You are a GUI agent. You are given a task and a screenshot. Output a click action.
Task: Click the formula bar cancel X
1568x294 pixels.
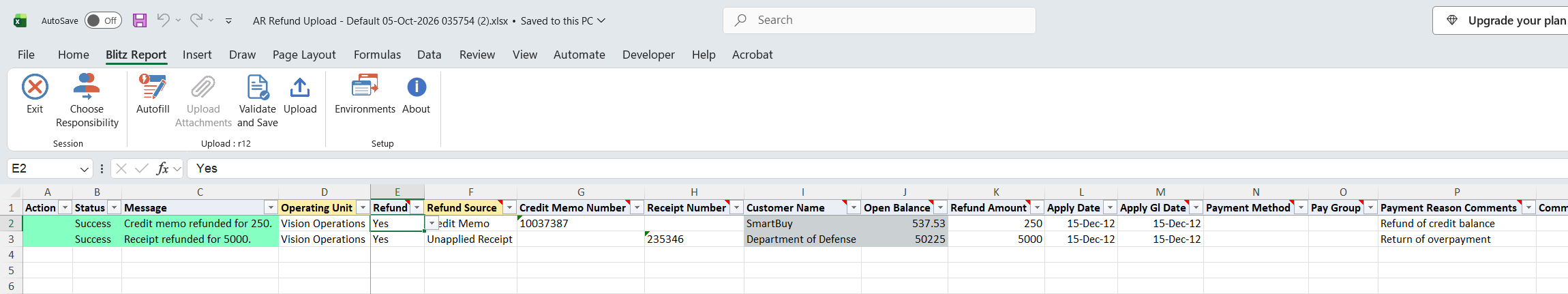coord(121,168)
